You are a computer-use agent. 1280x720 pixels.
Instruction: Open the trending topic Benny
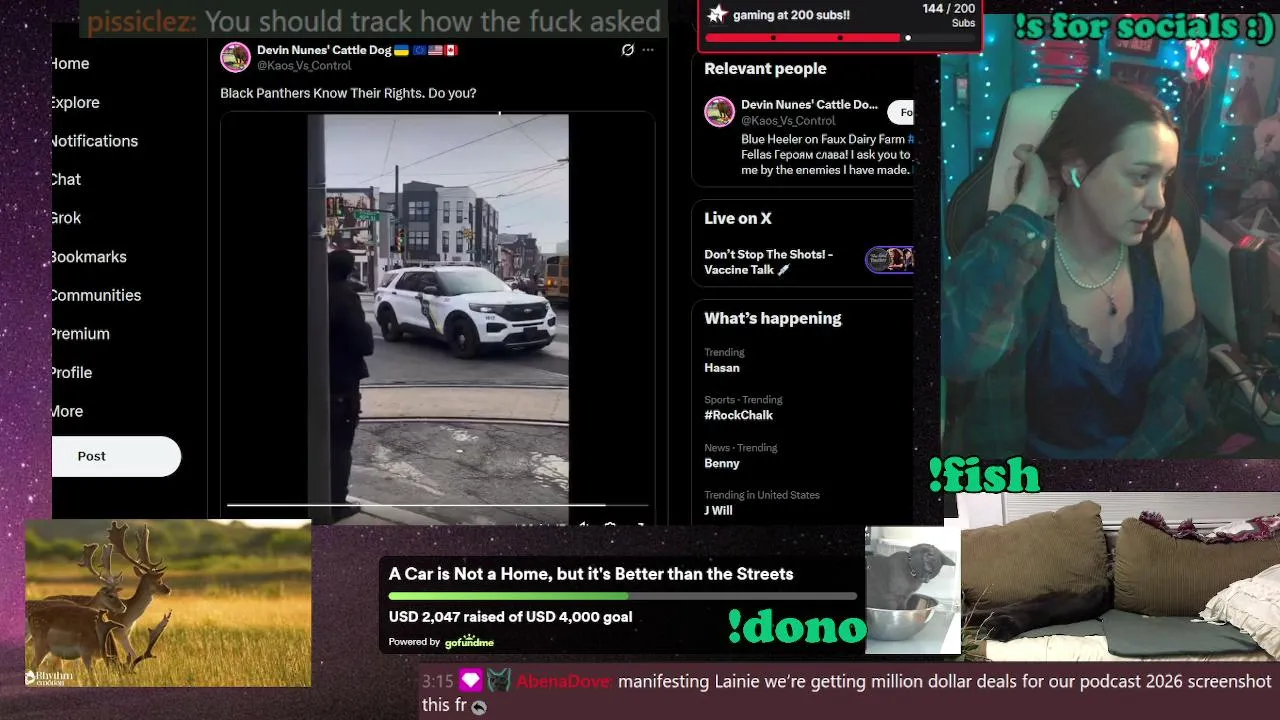click(722, 463)
